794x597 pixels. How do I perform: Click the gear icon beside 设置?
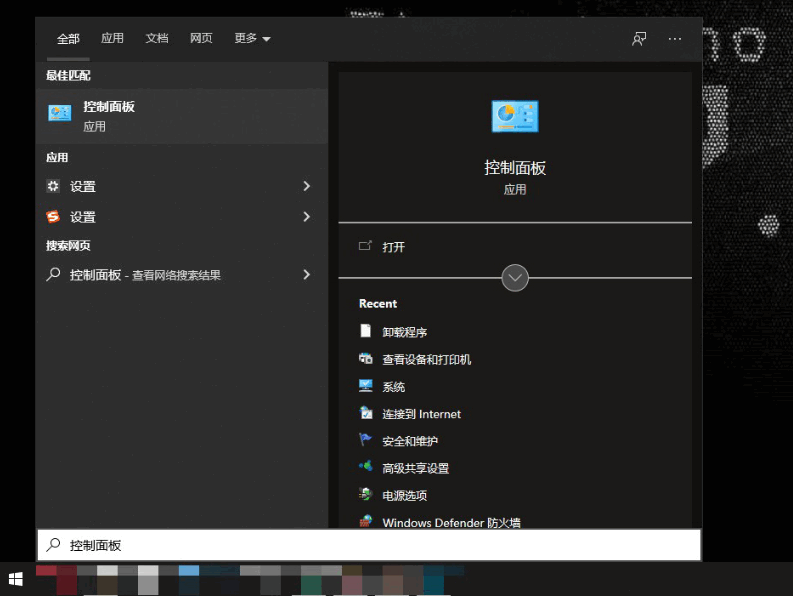tap(53, 186)
